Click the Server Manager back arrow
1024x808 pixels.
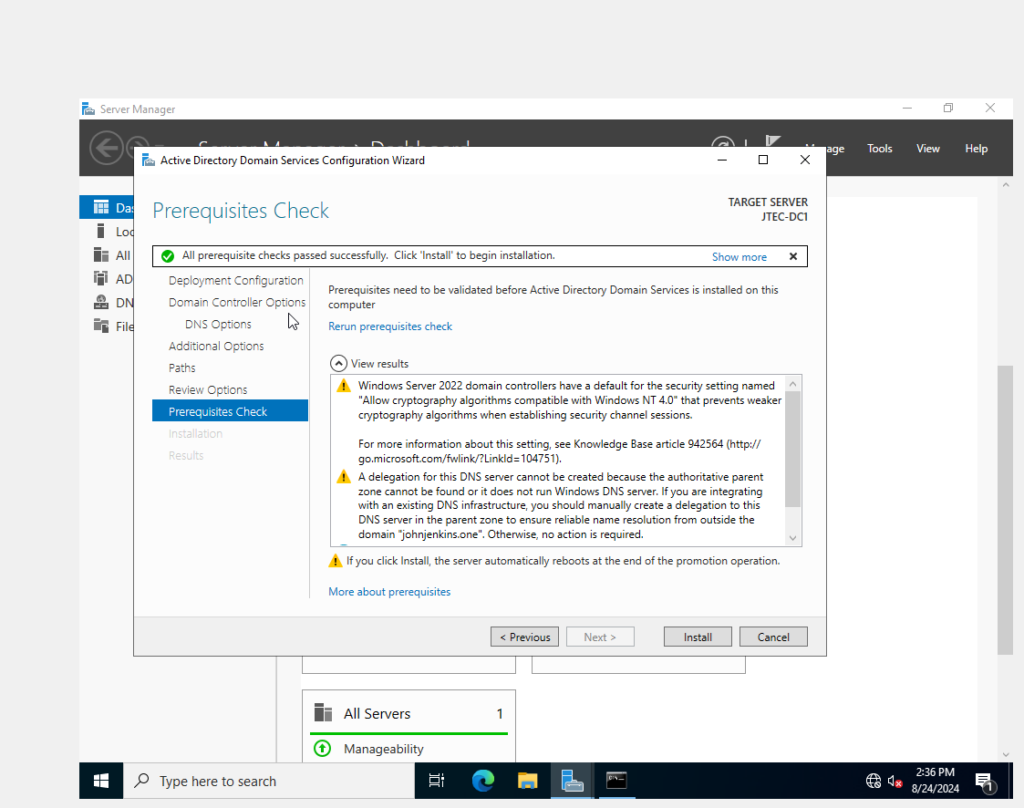(106, 148)
